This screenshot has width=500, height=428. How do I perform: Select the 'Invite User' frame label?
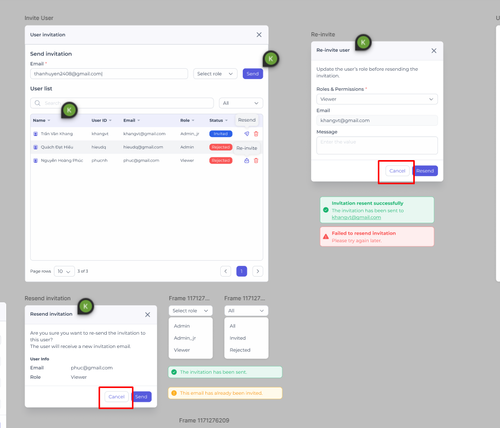39,18
